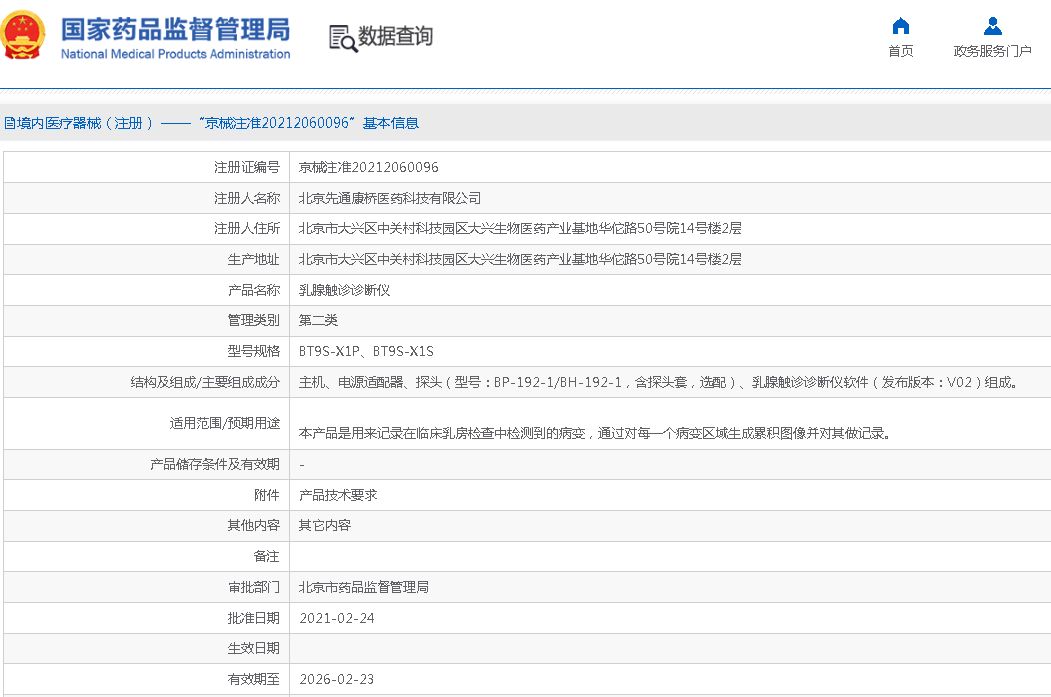Viewport: 1051px width, 697px height.
Task: Click the expiry date 2026-02-23
Action: tap(336, 679)
